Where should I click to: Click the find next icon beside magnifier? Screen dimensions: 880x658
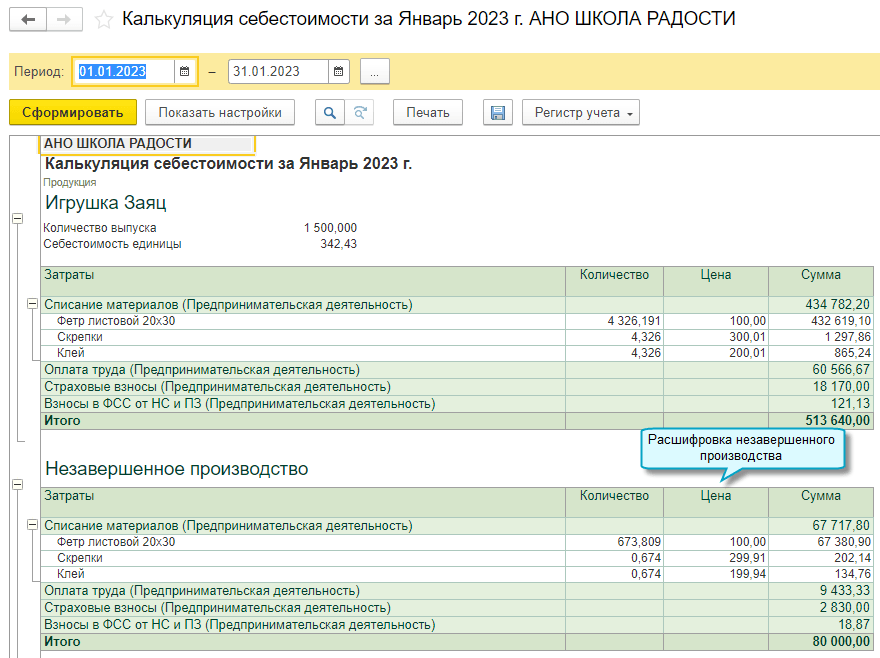click(x=360, y=113)
